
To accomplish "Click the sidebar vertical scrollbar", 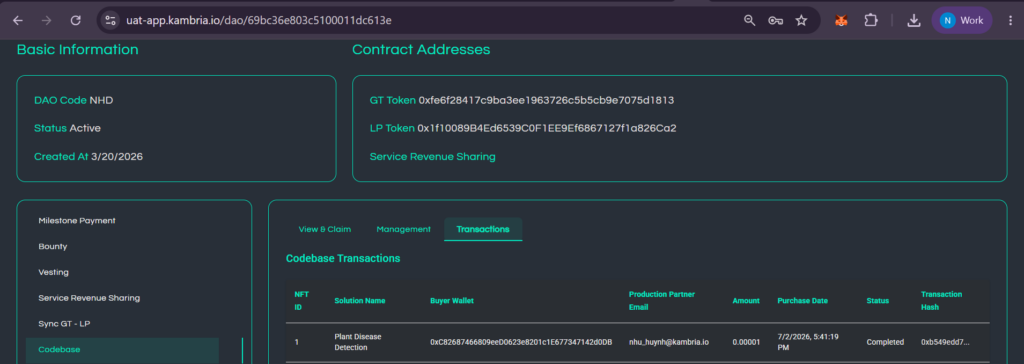I will click(242, 350).
